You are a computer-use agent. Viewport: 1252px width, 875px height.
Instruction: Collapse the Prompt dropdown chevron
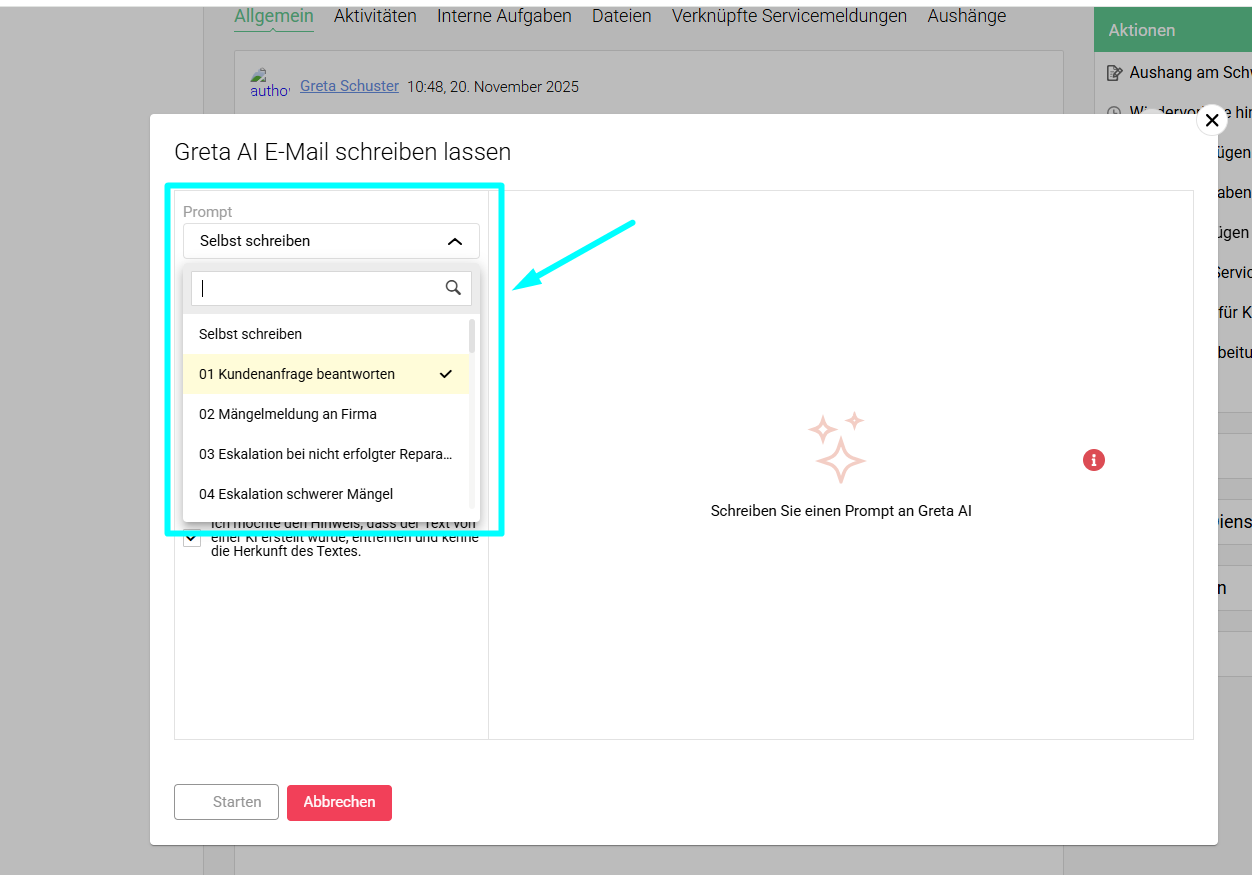454,241
